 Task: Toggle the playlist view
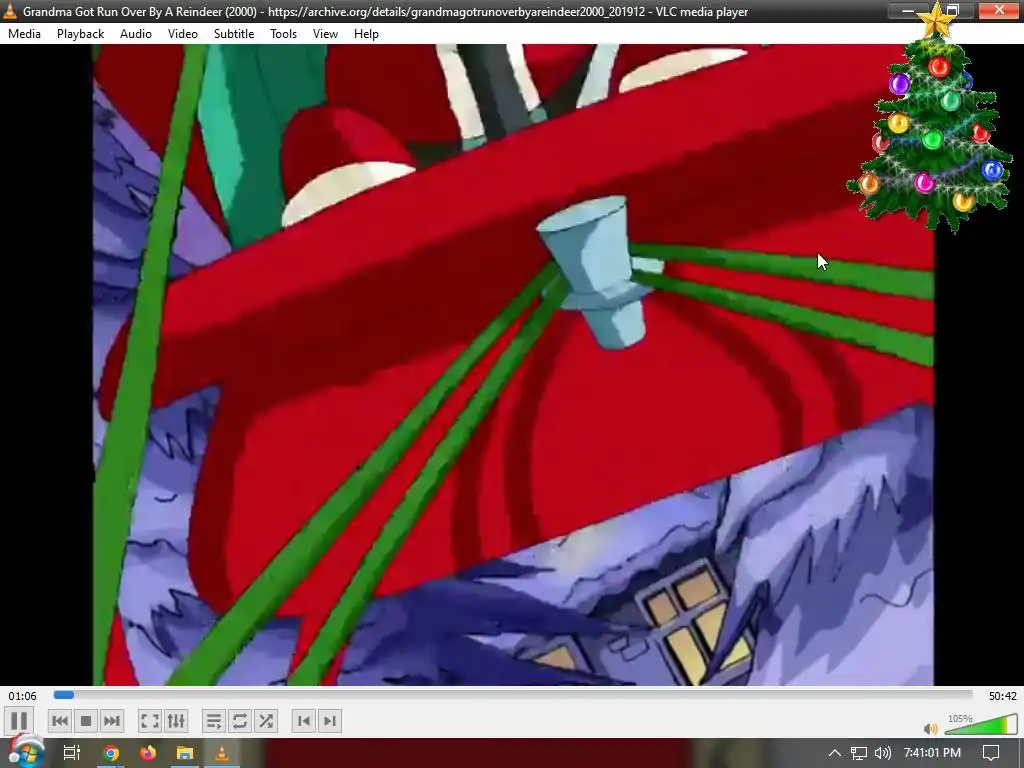pyautogui.click(x=214, y=721)
